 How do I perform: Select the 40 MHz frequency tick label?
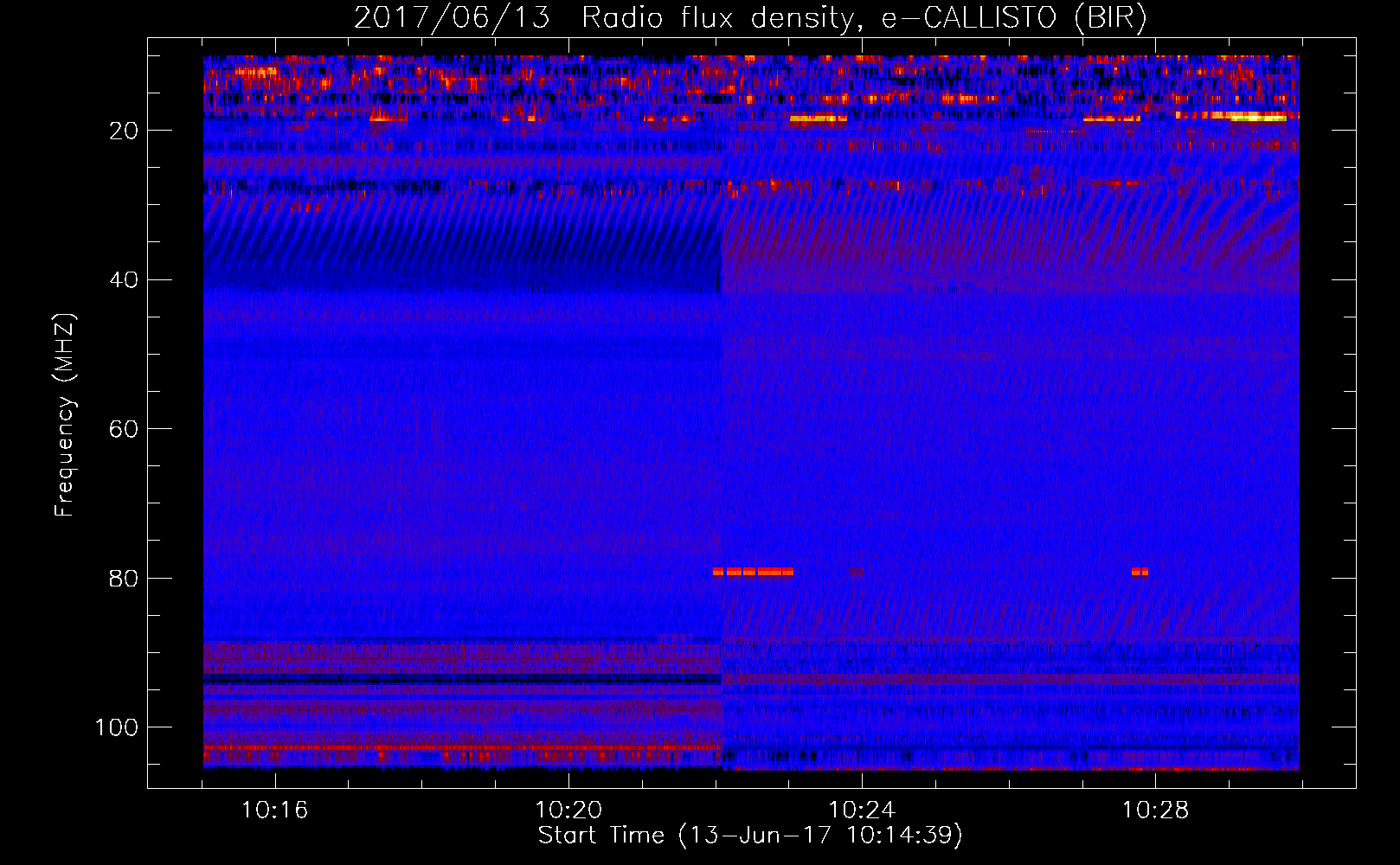[124, 280]
